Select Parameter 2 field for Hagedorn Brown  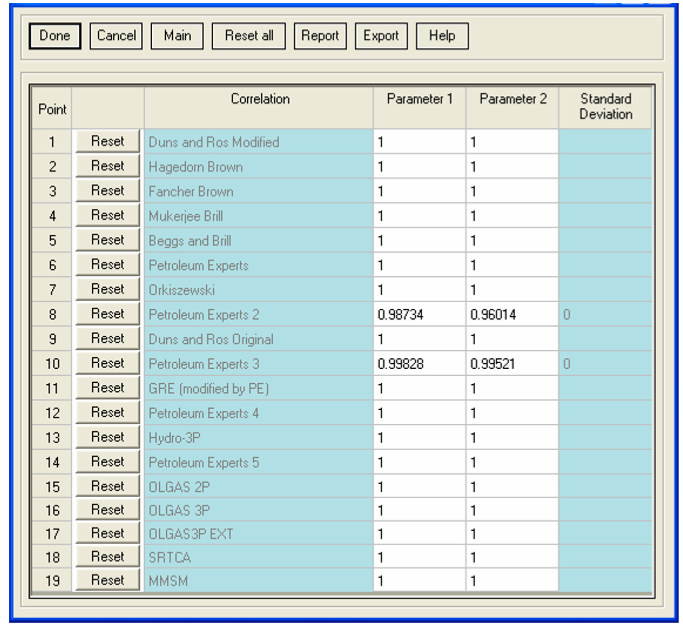coord(512,166)
